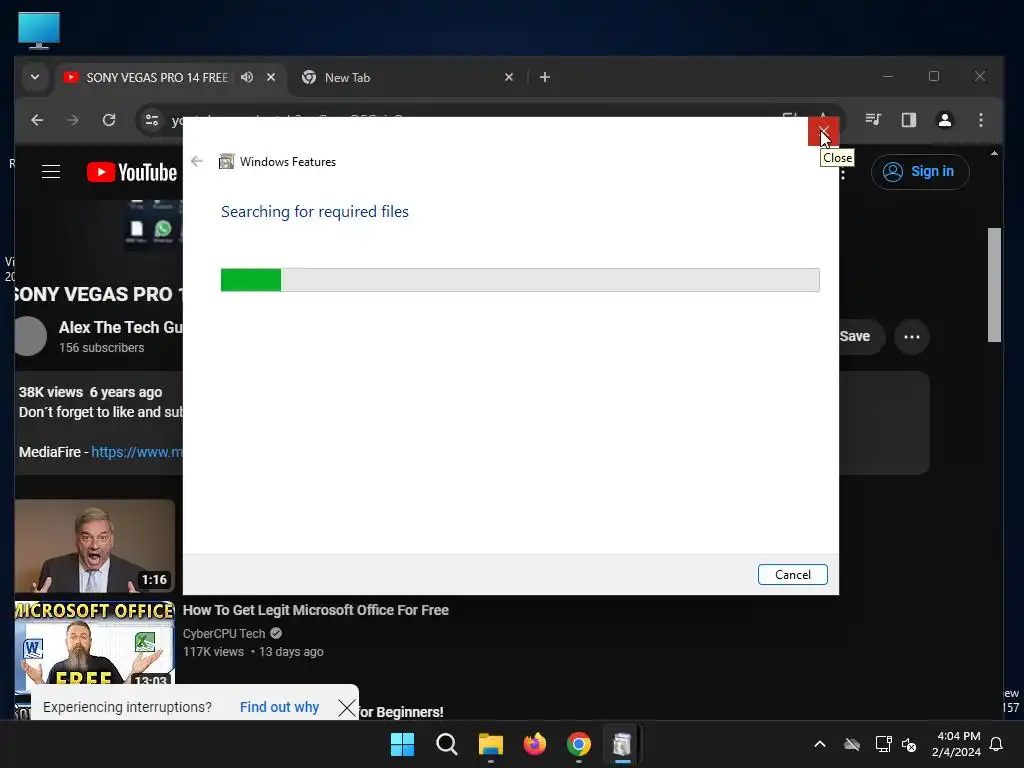Toggle Chrome side panel
This screenshot has height=768, width=1024.
click(908, 120)
